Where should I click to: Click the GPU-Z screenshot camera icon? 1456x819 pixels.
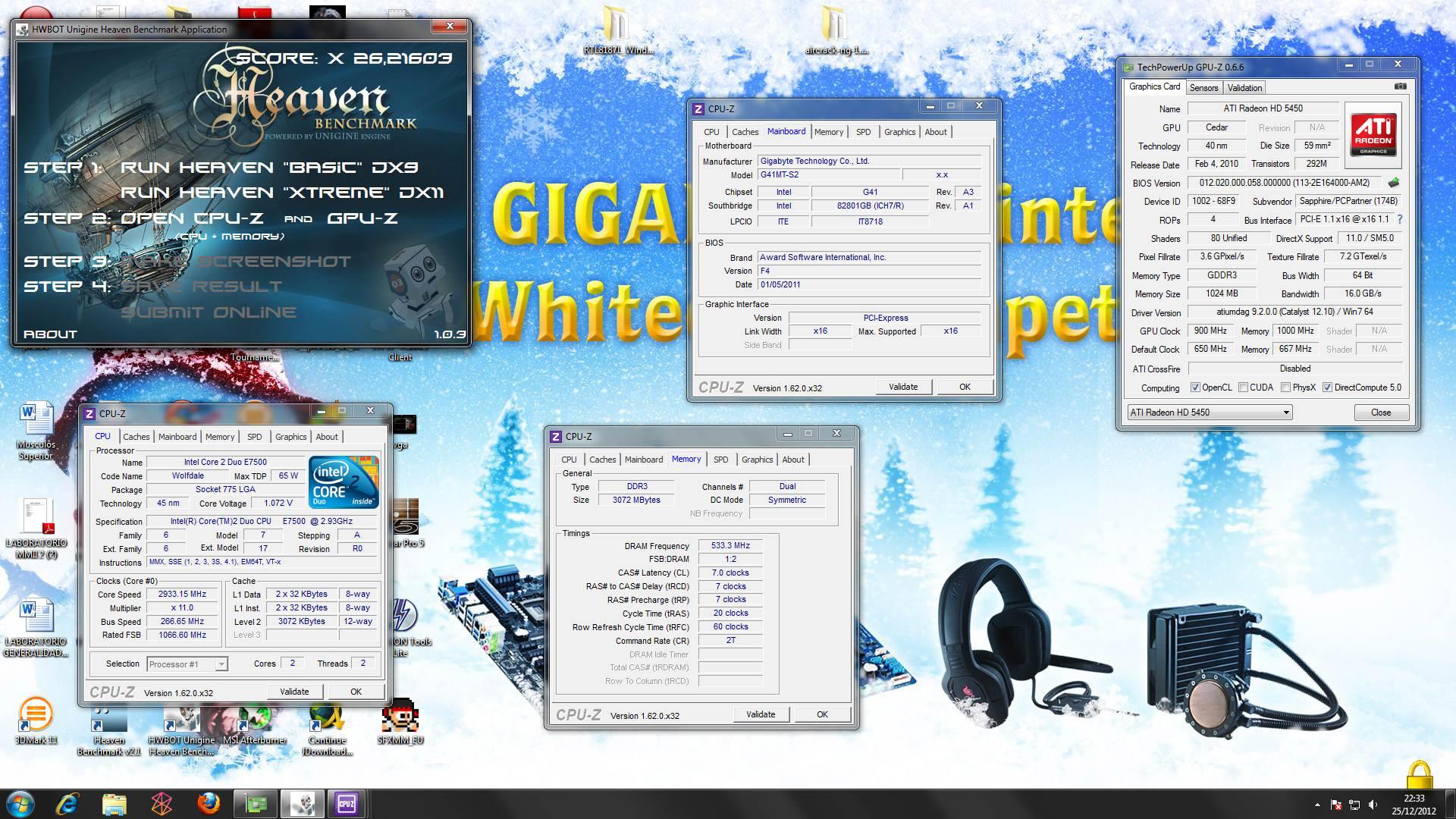click(1400, 86)
